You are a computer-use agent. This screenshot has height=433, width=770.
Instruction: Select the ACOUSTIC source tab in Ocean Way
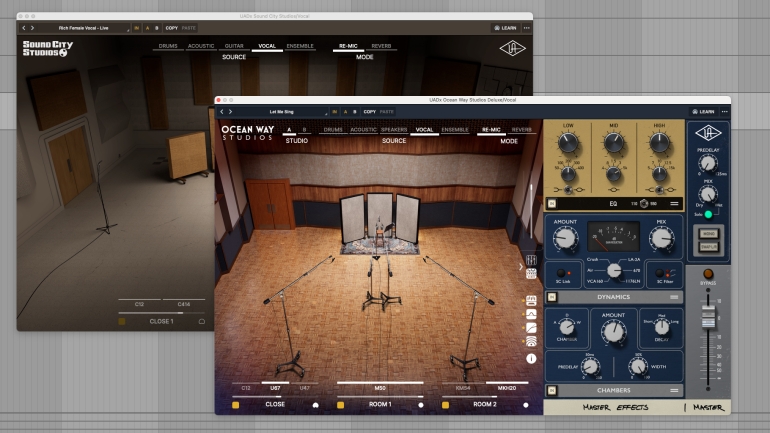[x=363, y=130]
